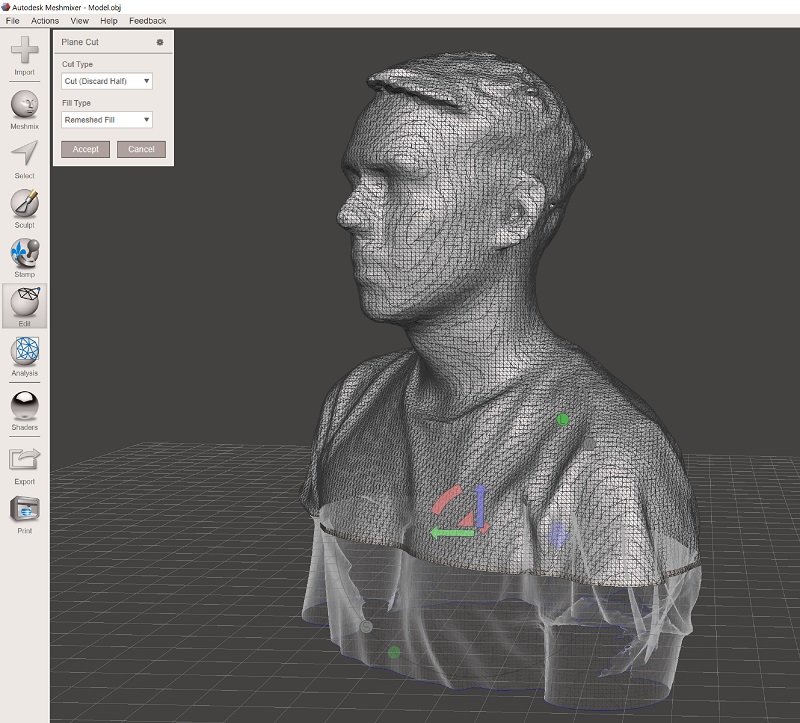
Task: Click the red rotation arc handle
Action: tap(446, 500)
